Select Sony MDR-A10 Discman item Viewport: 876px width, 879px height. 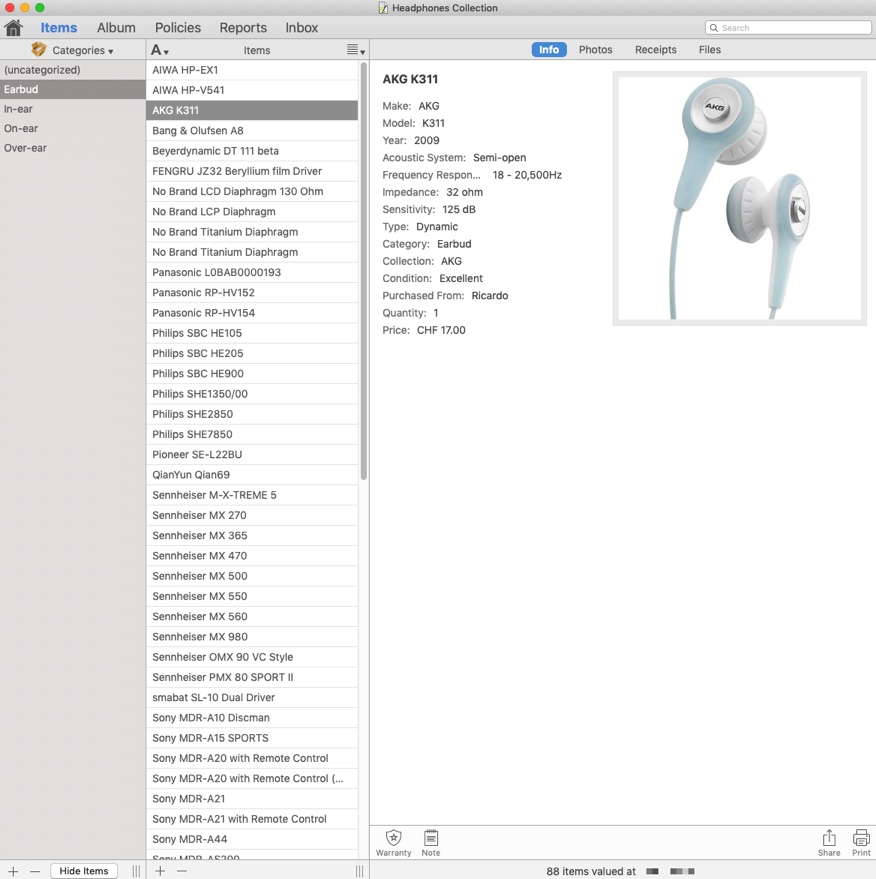pos(252,718)
